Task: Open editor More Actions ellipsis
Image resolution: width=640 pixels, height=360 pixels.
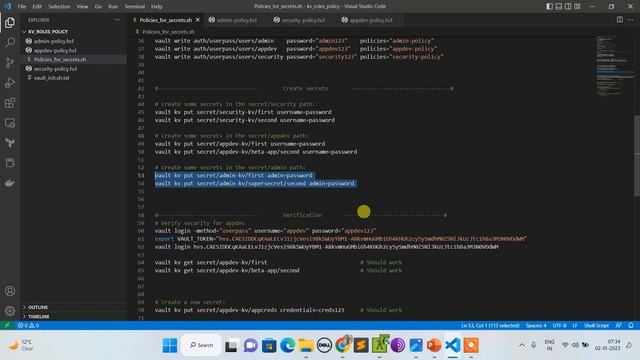Action: pos(631,20)
